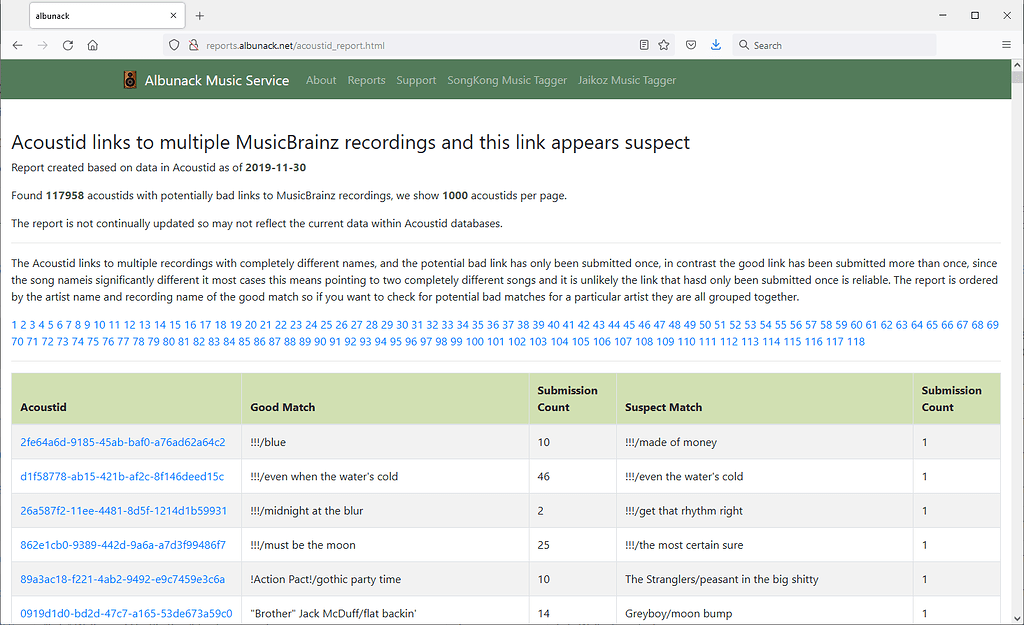Open the Reports menu item

coord(366,80)
